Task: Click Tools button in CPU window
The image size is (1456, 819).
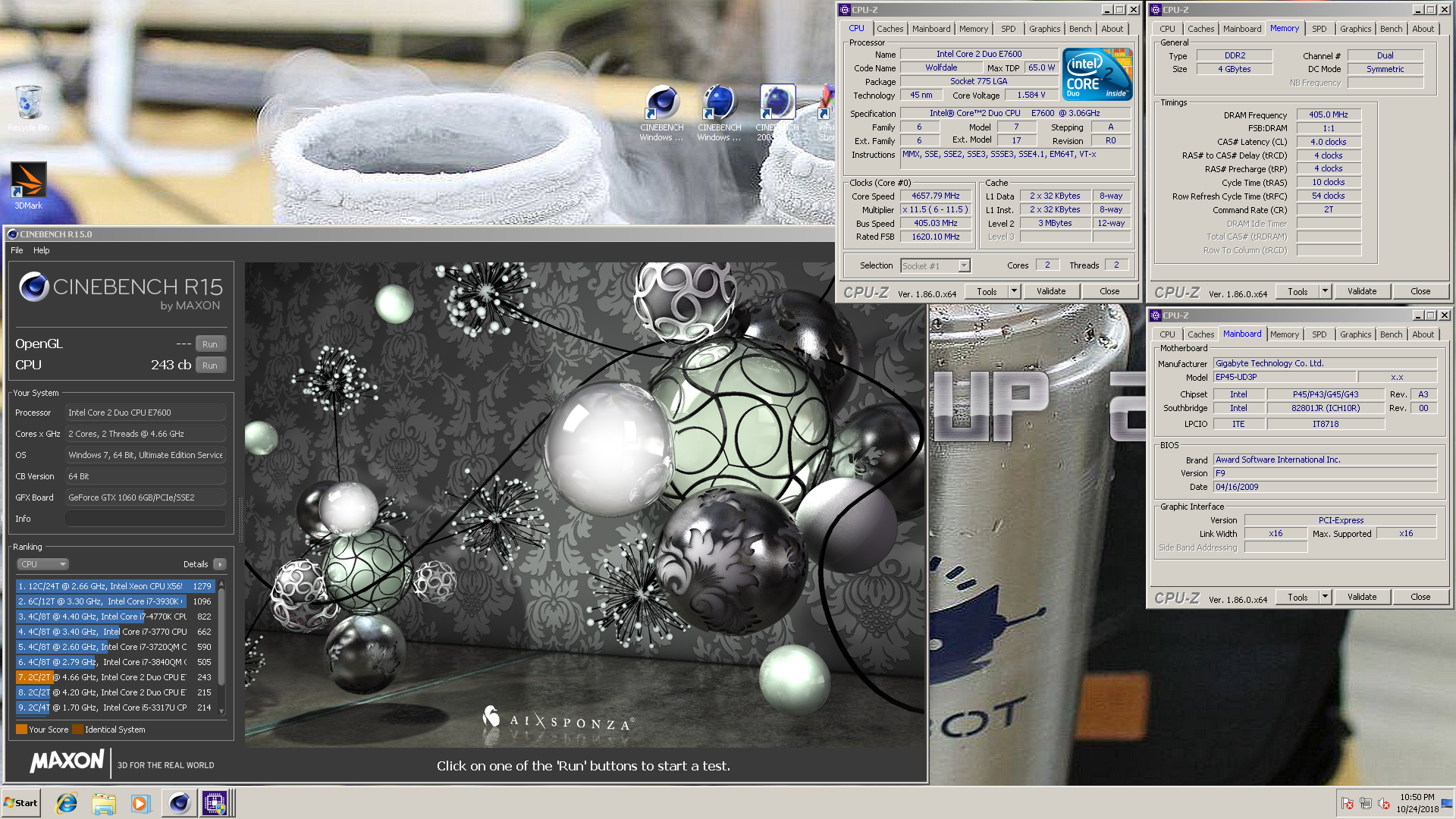Action: click(987, 291)
